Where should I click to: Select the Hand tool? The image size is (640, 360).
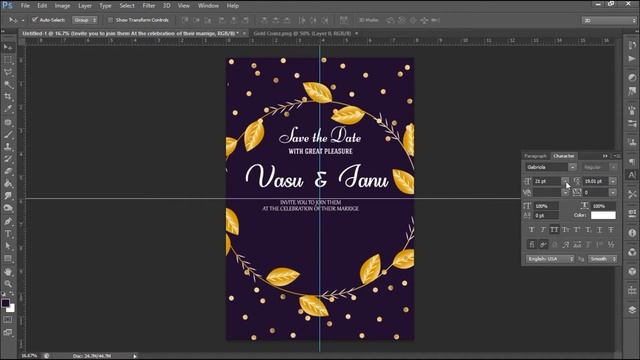point(8,271)
